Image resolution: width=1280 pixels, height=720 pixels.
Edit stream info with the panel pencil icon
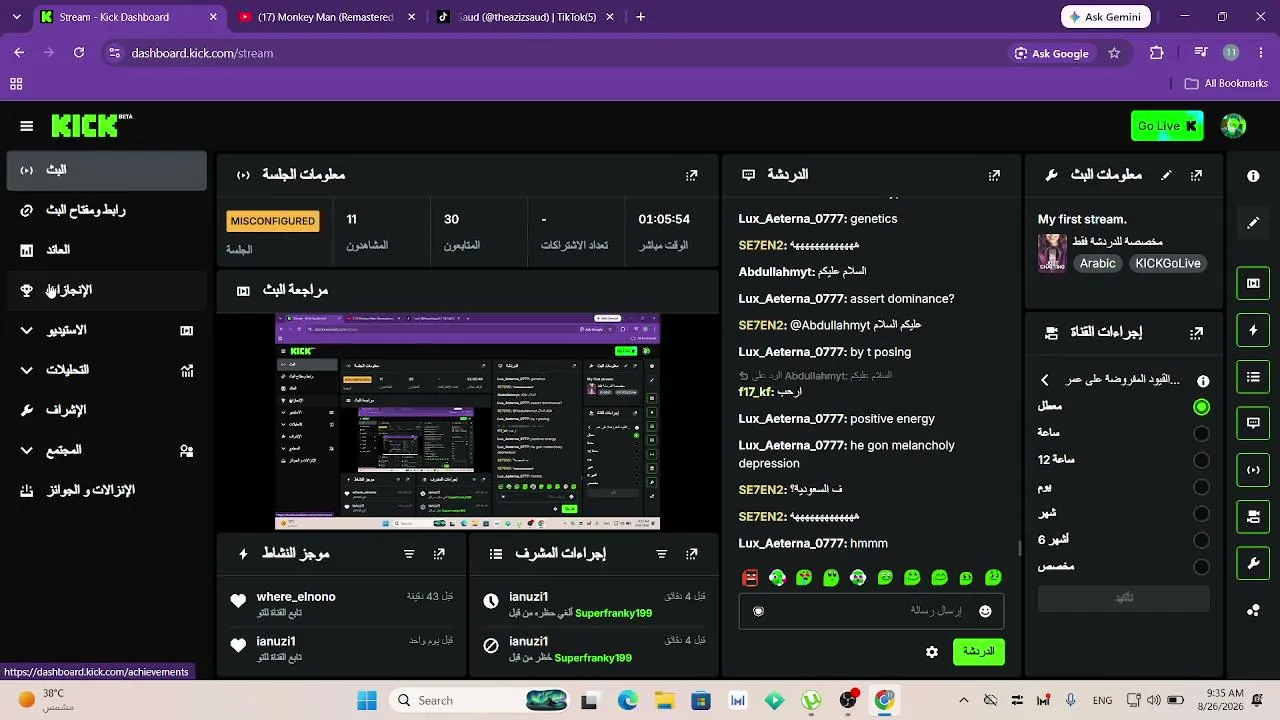(1166, 175)
